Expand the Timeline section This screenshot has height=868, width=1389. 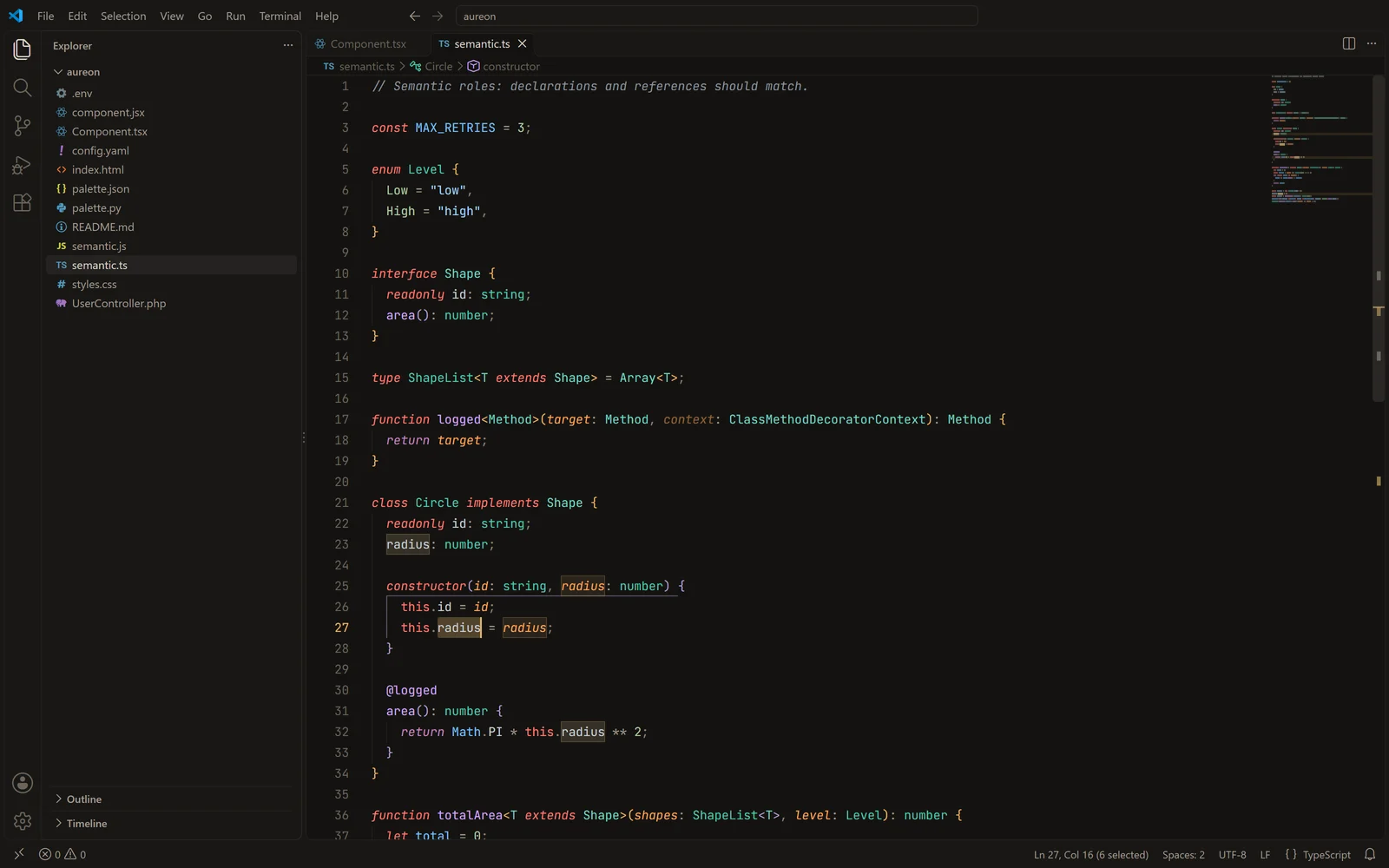coord(171,823)
